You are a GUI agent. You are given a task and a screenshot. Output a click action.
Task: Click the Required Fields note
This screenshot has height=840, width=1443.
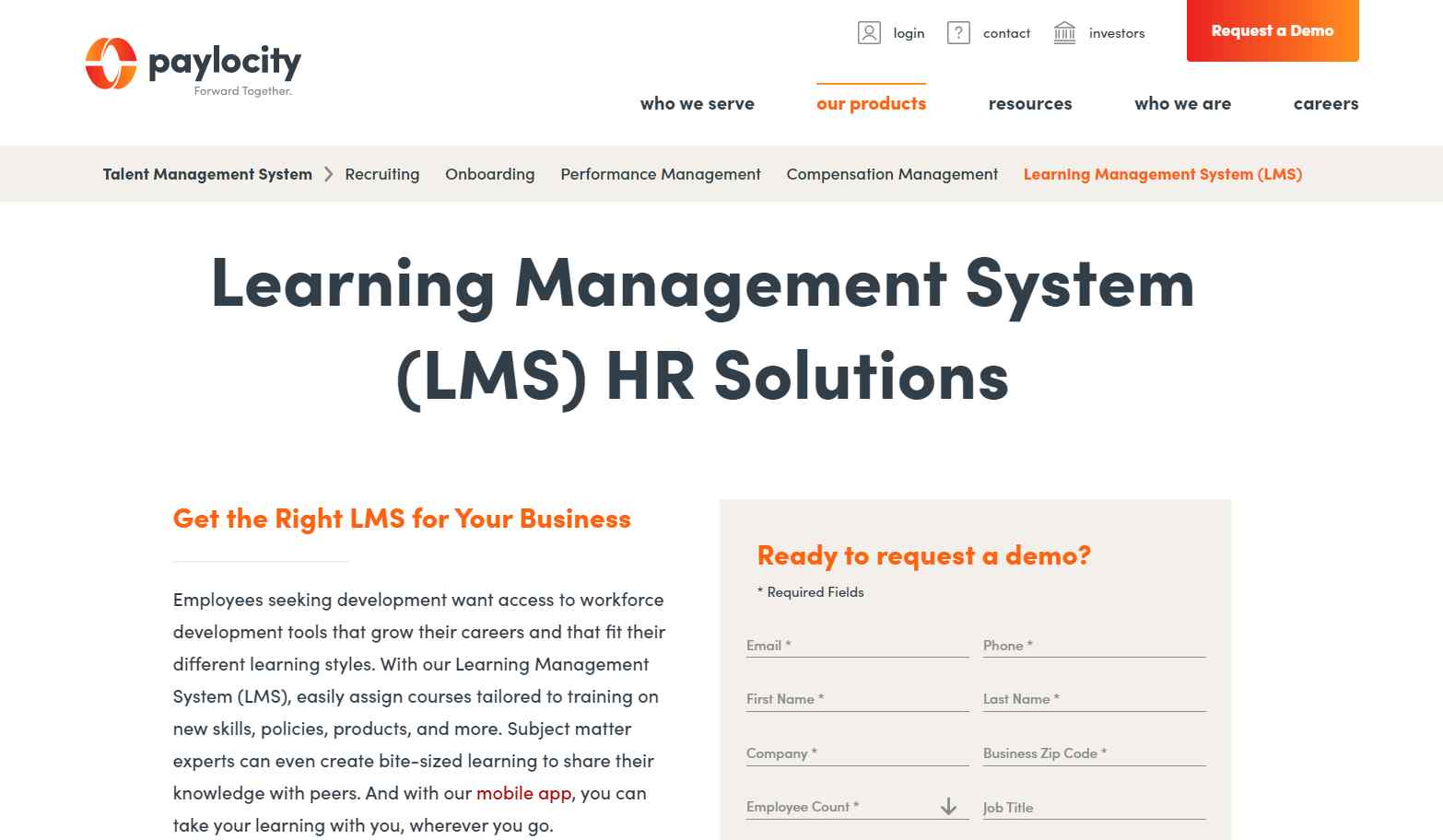pyautogui.click(x=811, y=592)
